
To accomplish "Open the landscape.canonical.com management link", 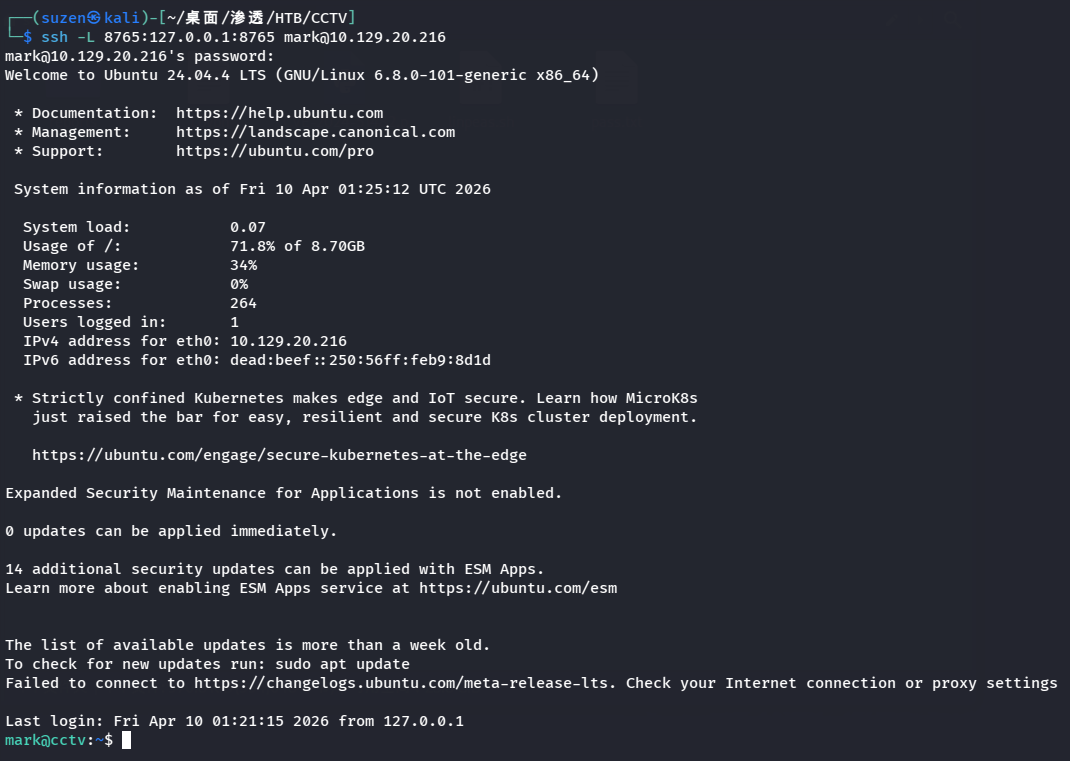I will coord(315,132).
